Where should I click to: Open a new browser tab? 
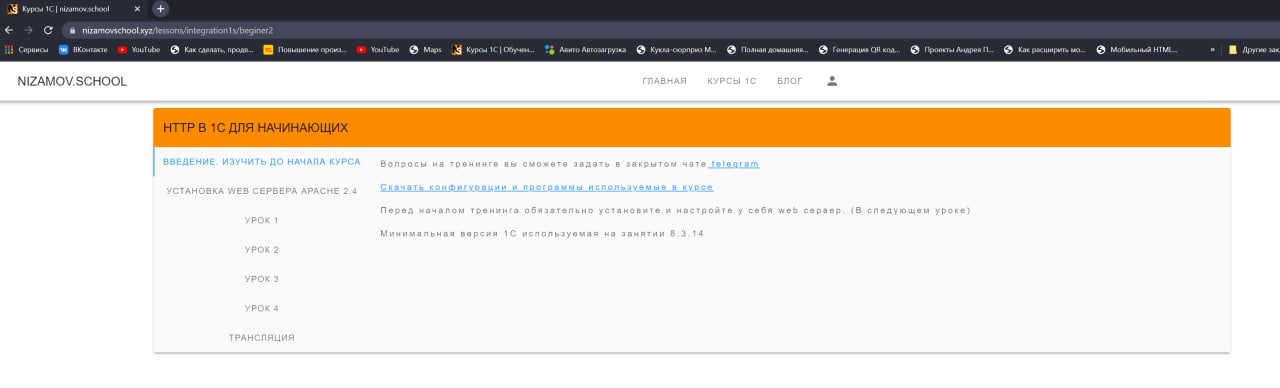point(161,8)
